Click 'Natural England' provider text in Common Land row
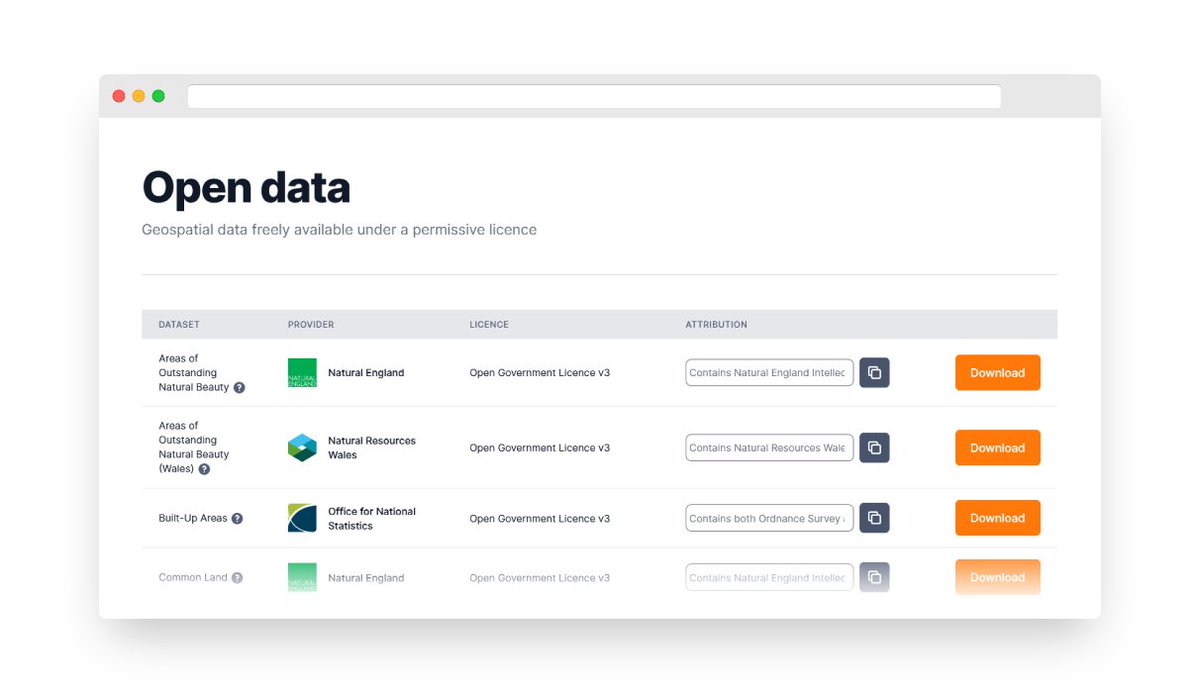This screenshot has height=693, width=1200. pyautogui.click(x=366, y=578)
